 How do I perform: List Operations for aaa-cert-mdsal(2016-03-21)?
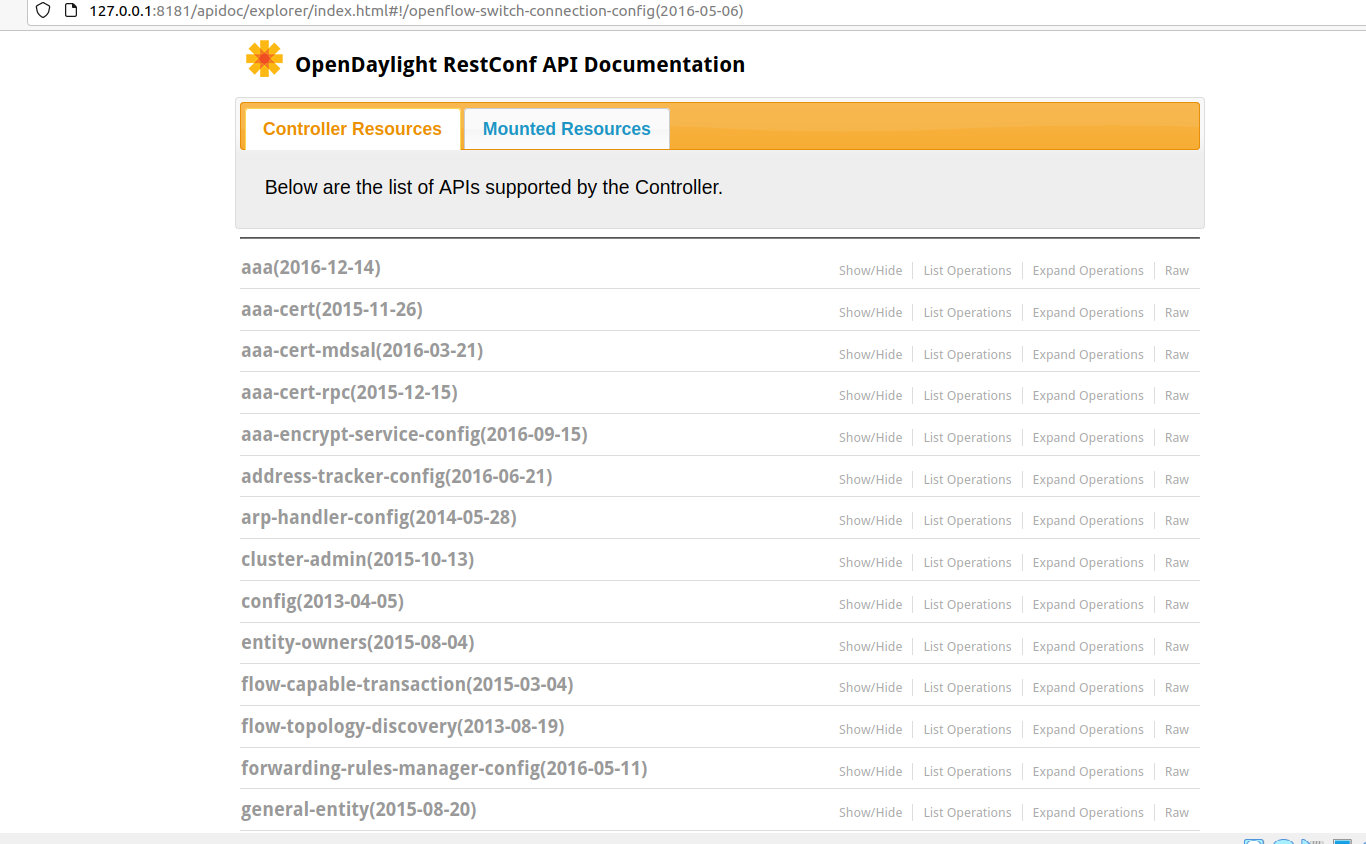click(967, 355)
